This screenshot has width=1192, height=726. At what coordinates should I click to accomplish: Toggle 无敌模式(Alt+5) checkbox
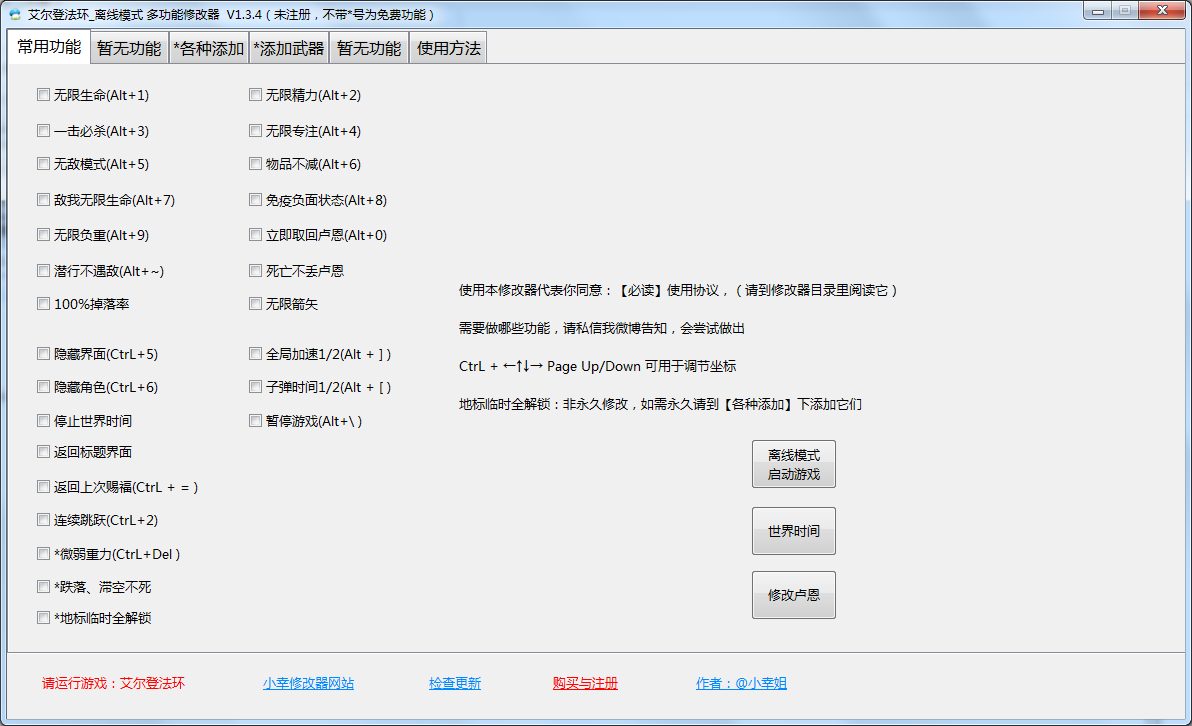click(x=43, y=163)
